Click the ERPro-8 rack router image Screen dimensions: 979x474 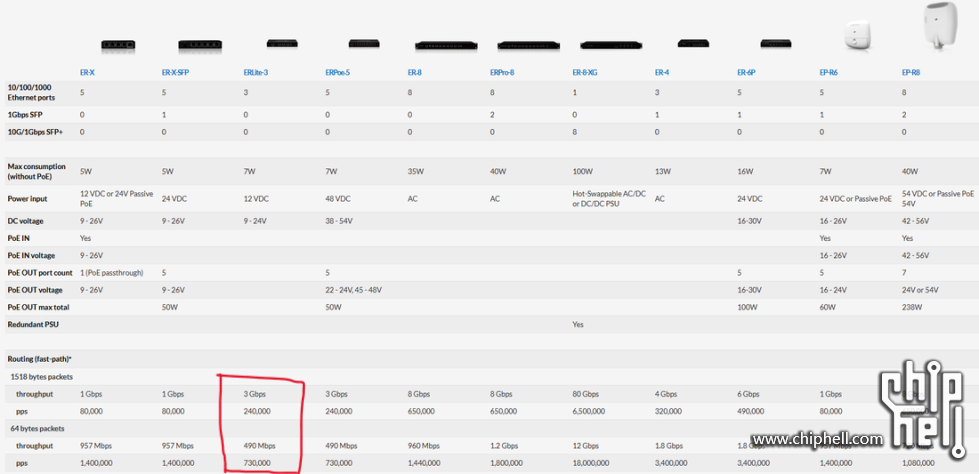(x=529, y=45)
